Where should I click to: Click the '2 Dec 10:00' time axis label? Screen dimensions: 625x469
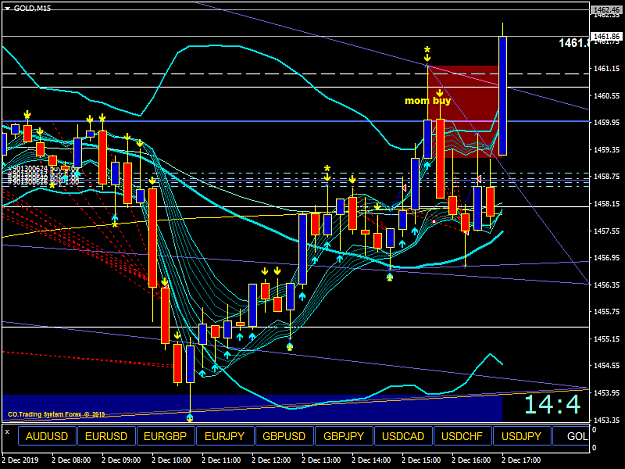coord(171,460)
